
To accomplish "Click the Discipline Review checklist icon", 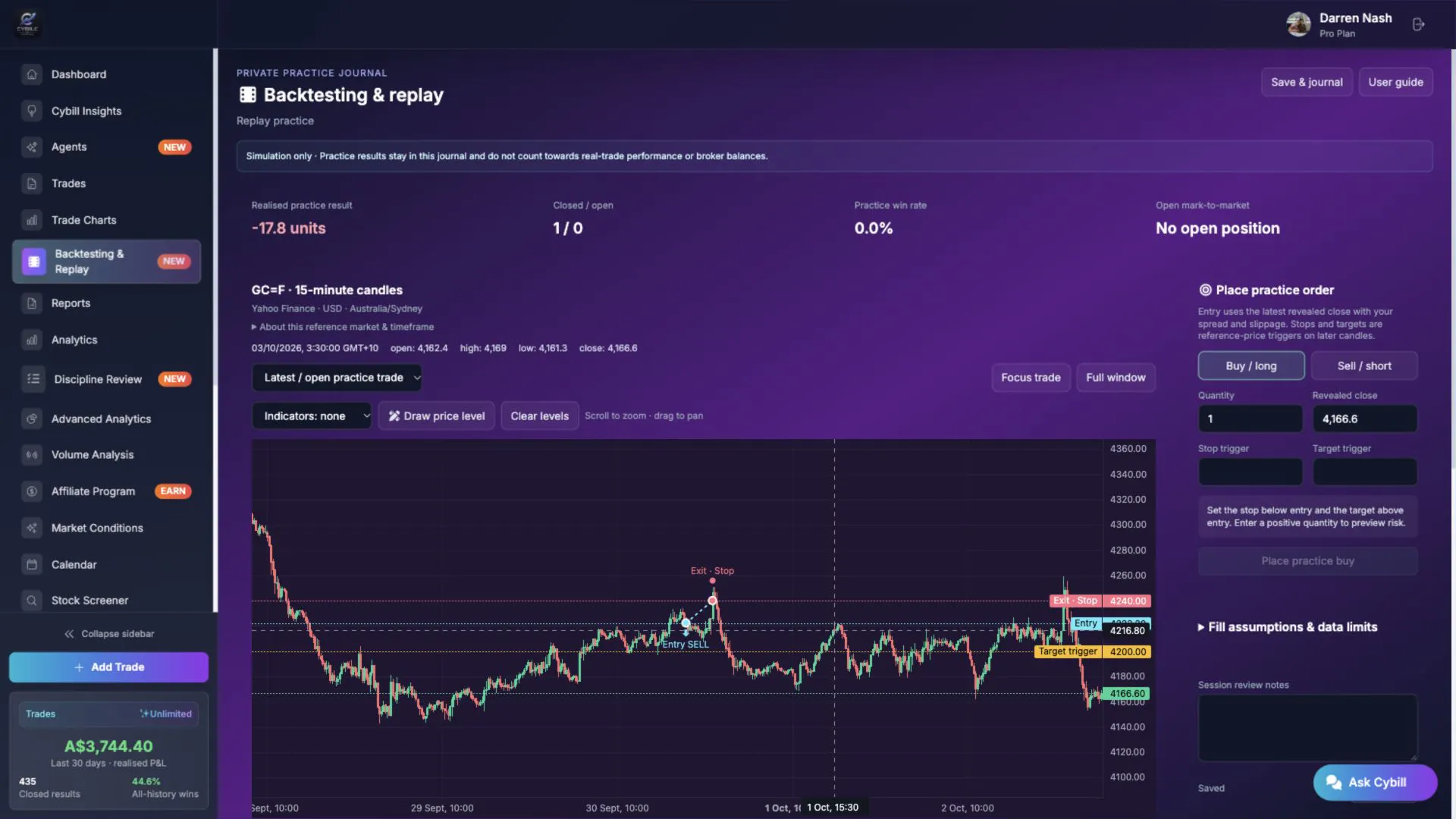I will point(33,379).
